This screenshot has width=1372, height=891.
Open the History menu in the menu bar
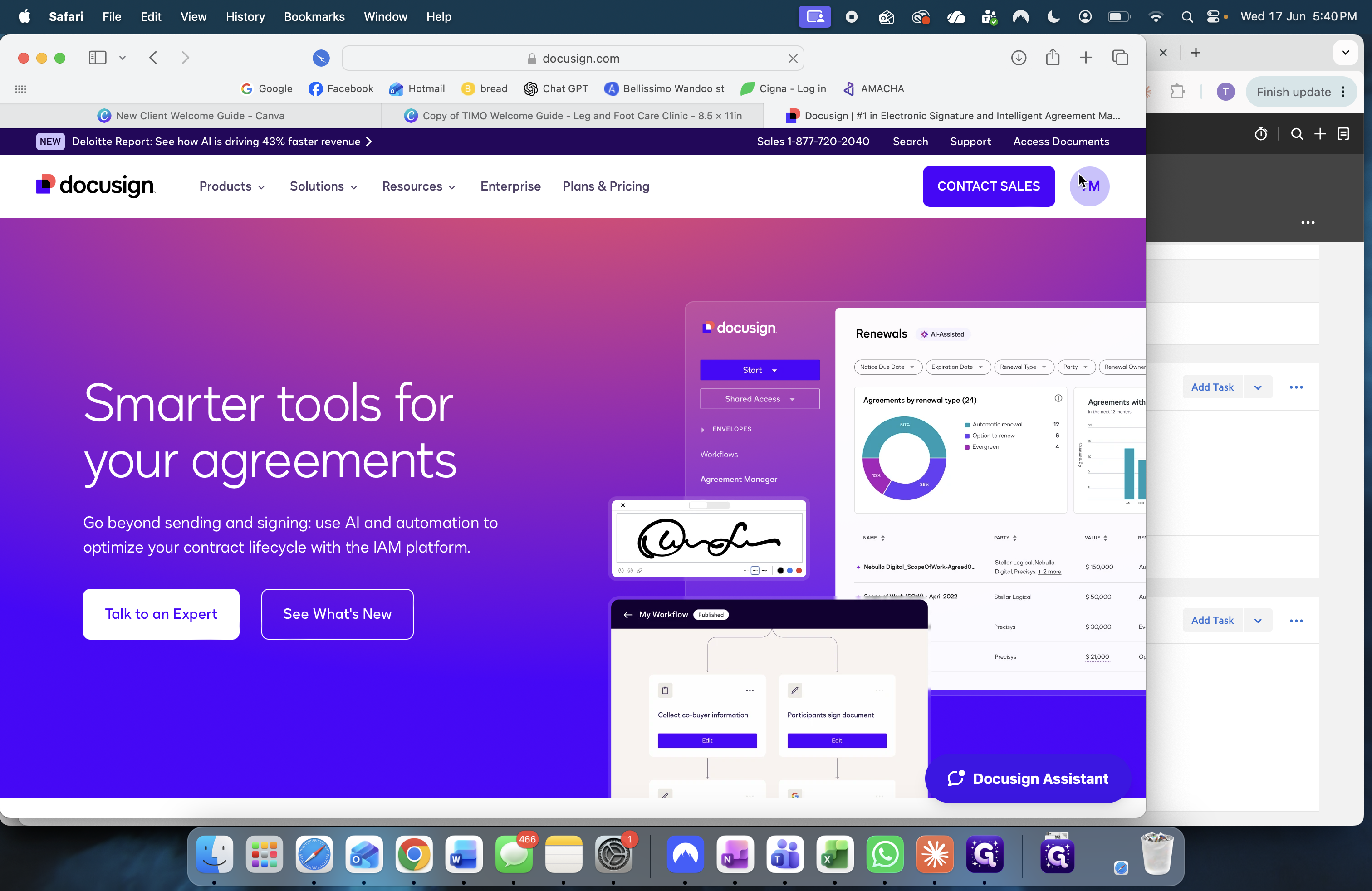click(245, 17)
